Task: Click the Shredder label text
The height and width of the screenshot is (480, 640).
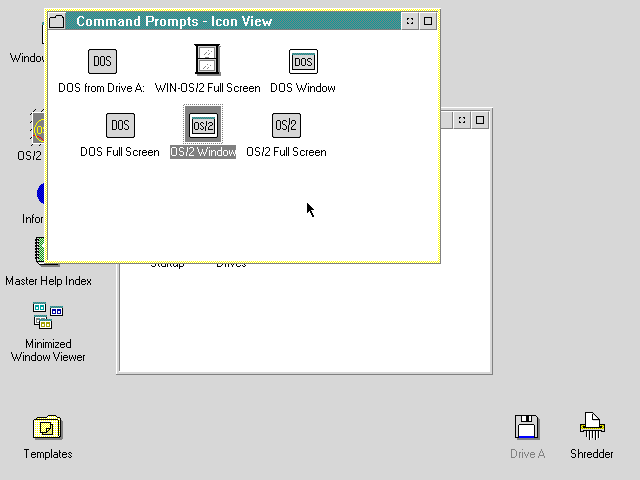Action: [591, 454]
